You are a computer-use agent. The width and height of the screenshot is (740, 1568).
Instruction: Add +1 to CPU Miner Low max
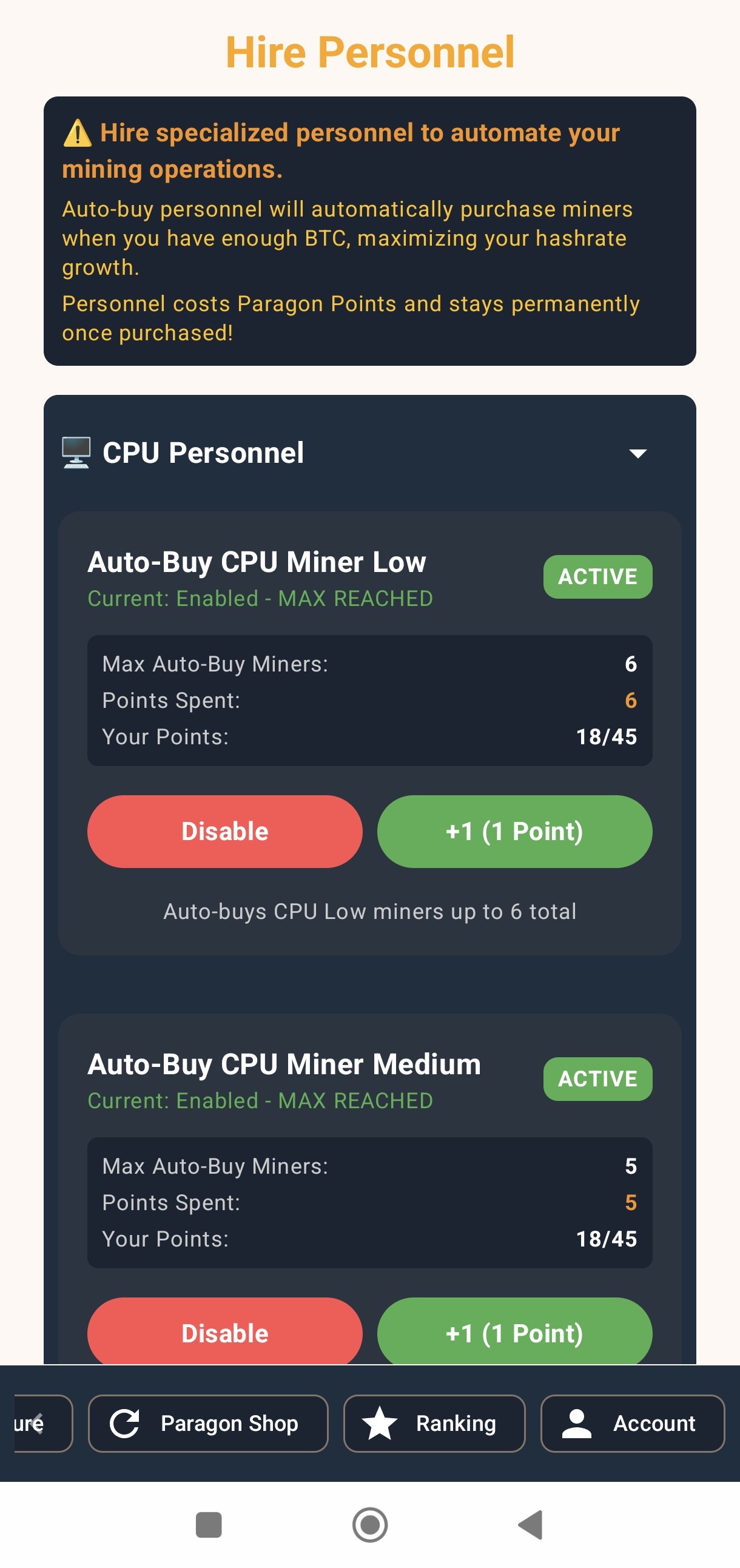514,832
